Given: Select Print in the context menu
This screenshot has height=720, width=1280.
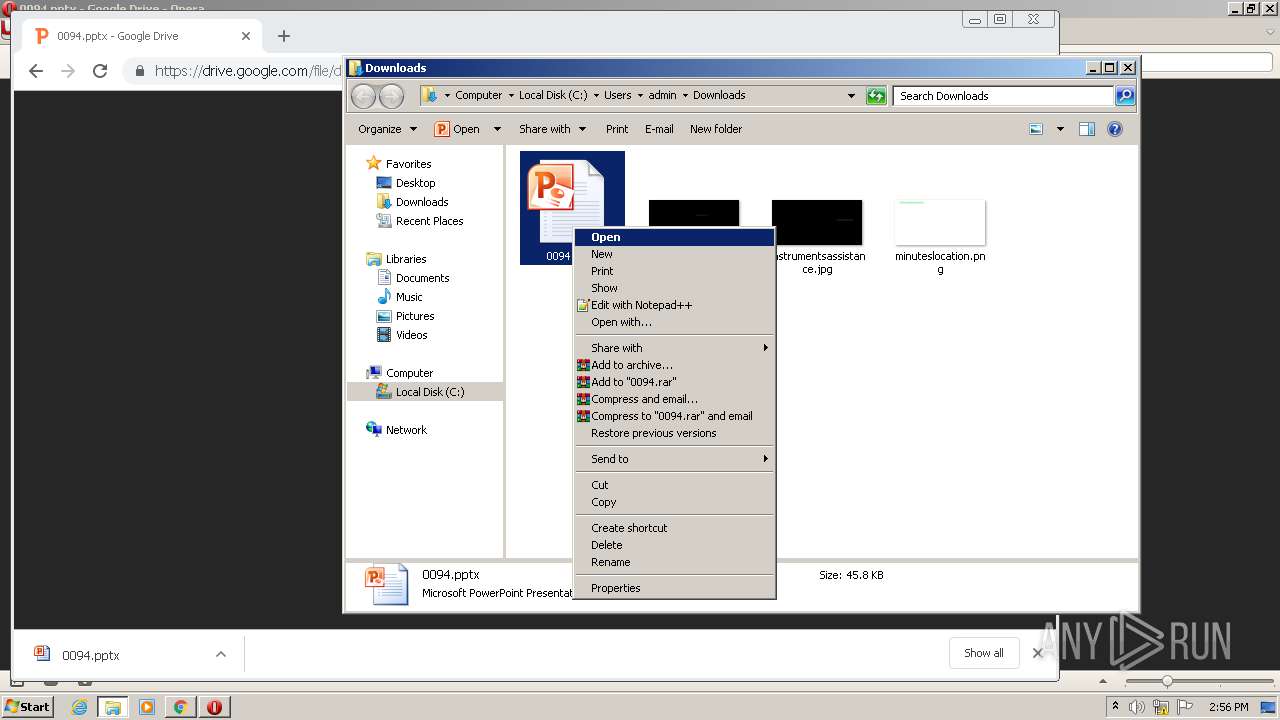Looking at the screenshot, I should pyautogui.click(x=674, y=271).
